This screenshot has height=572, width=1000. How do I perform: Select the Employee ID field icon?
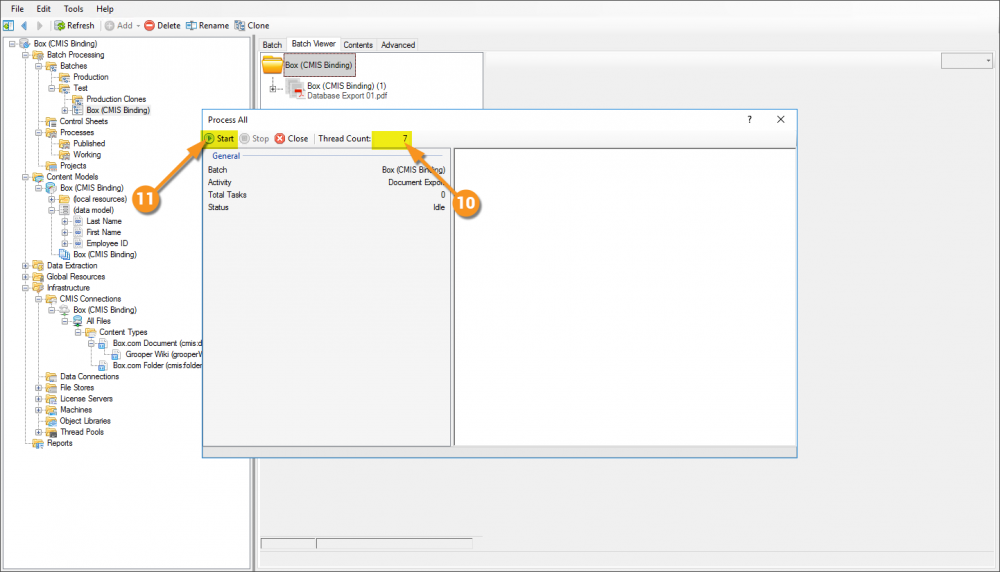pyautogui.click(x=78, y=244)
